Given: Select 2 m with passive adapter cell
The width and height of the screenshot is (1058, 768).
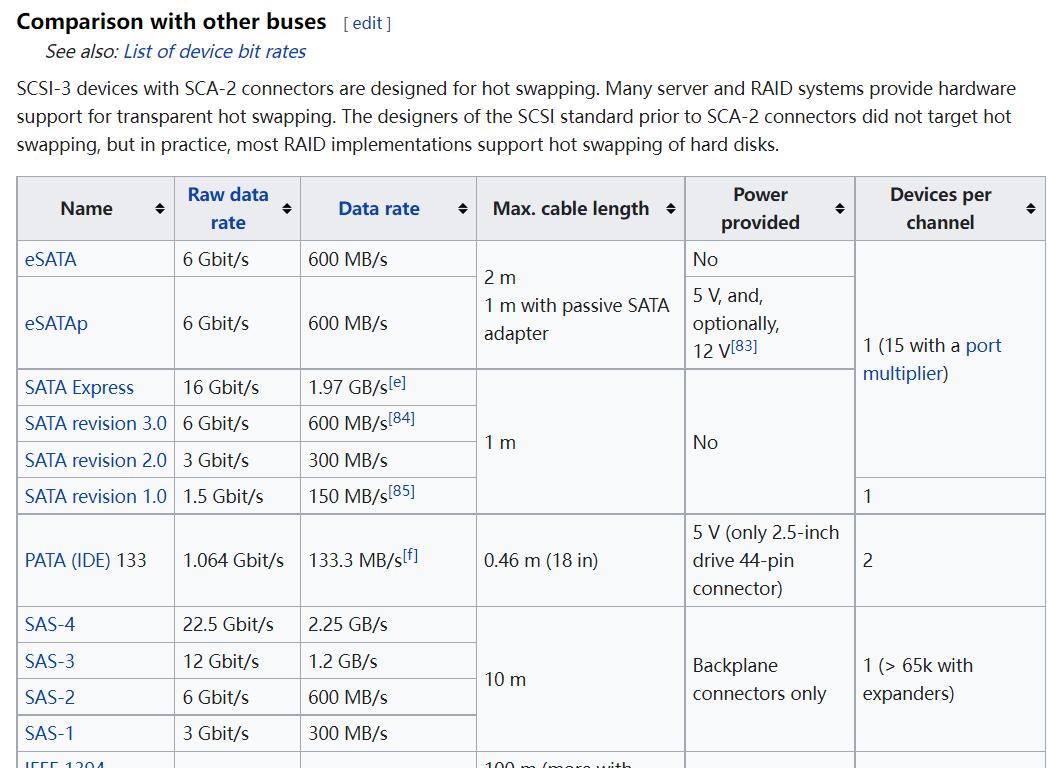Looking at the screenshot, I should click(580, 305).
